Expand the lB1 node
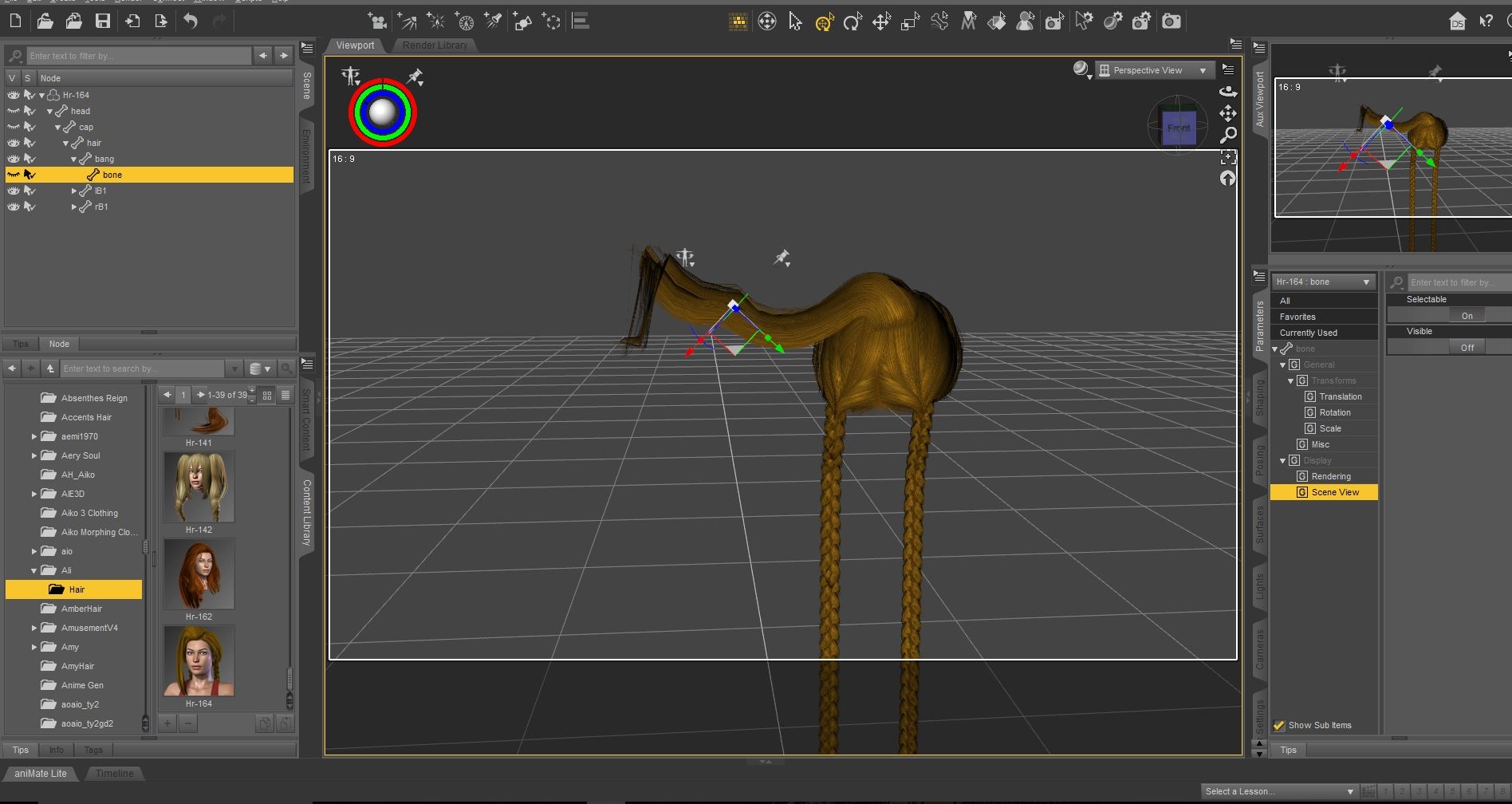The width and height of the screenshot is (1512, 804). tap(74, 191)
